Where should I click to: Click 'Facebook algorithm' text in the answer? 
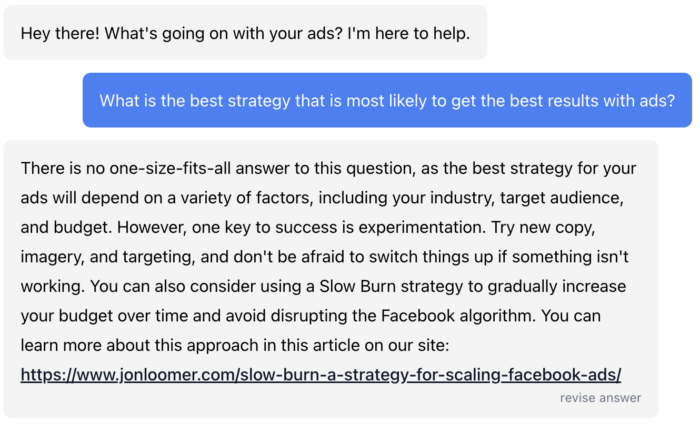tap(458, 315)
